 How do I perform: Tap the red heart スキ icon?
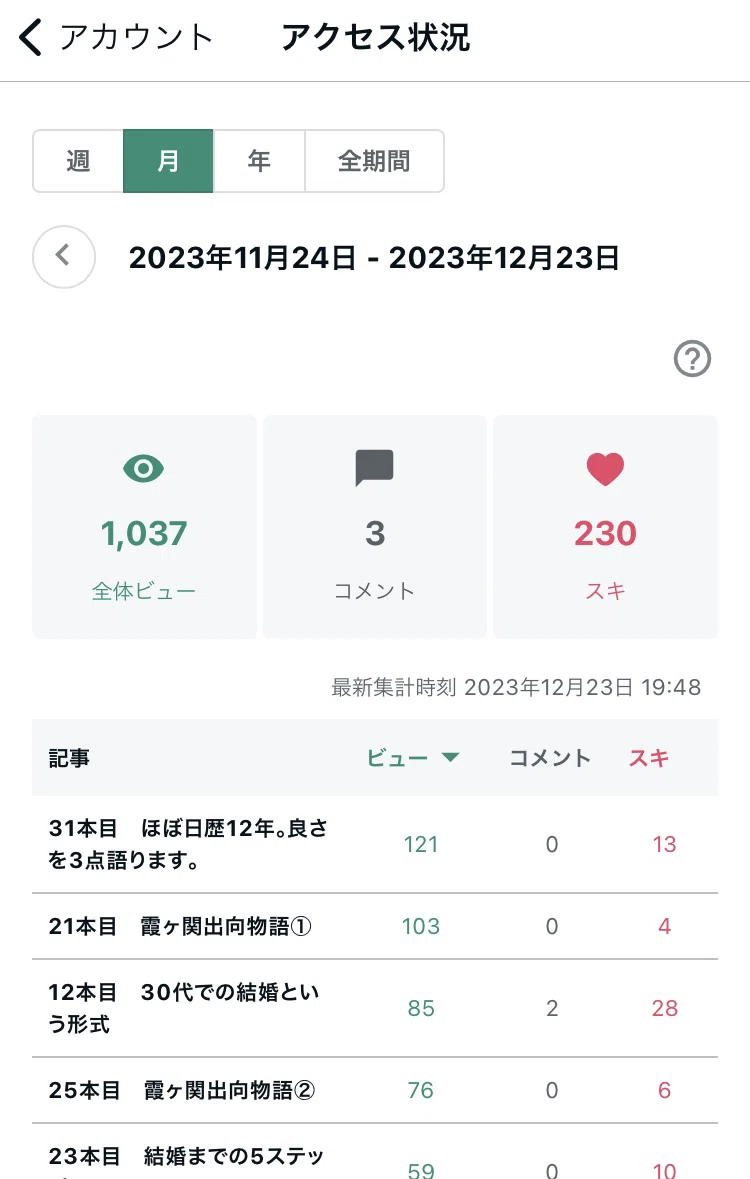tap(606, 469)
